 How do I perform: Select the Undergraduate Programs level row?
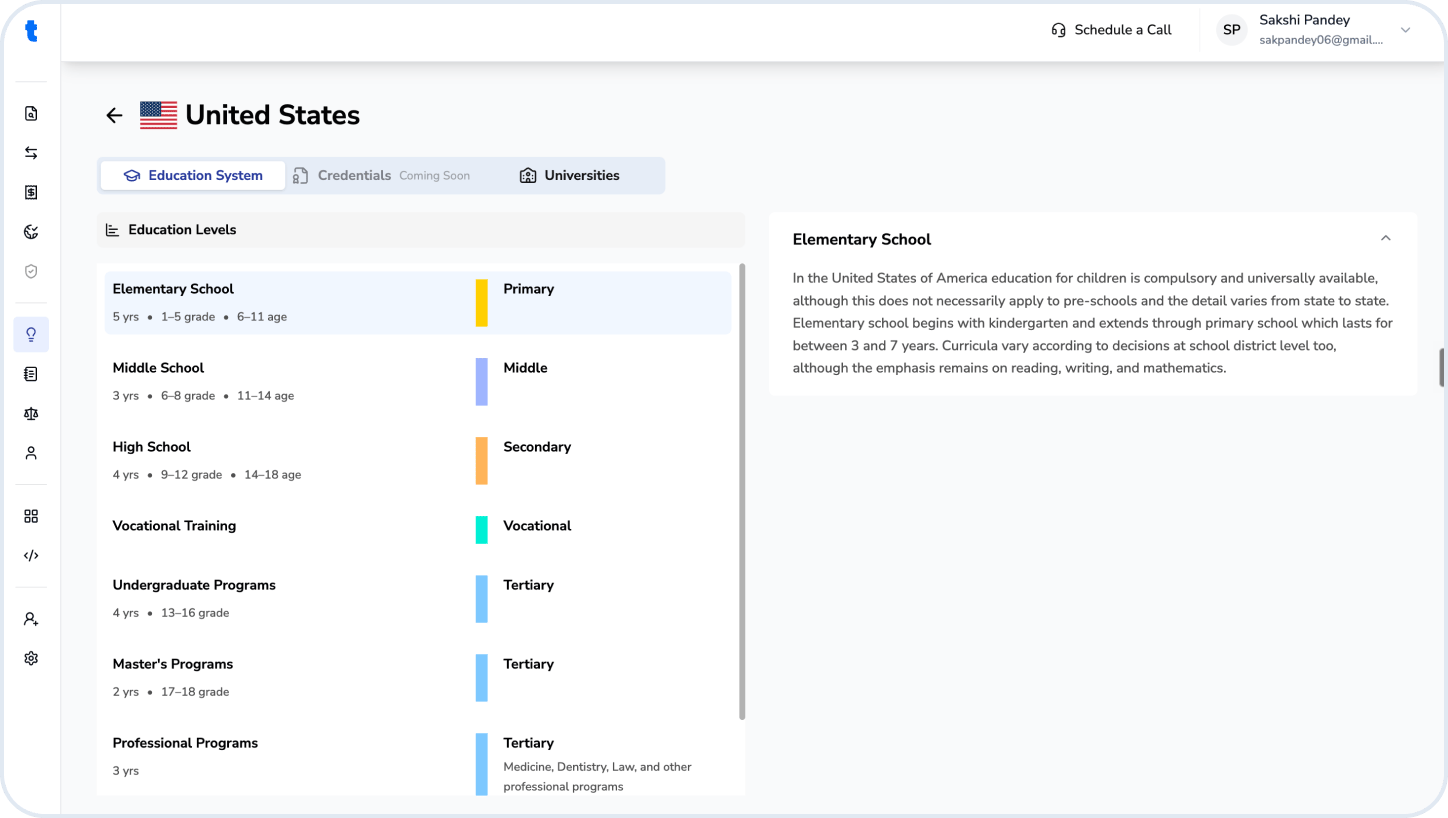tap(418, 599)
